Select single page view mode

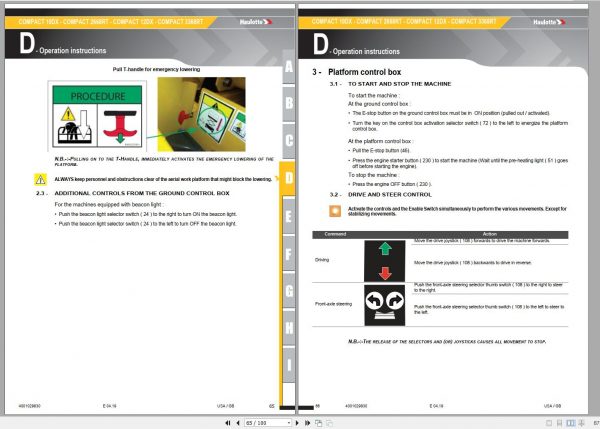(x=549, y=423)
